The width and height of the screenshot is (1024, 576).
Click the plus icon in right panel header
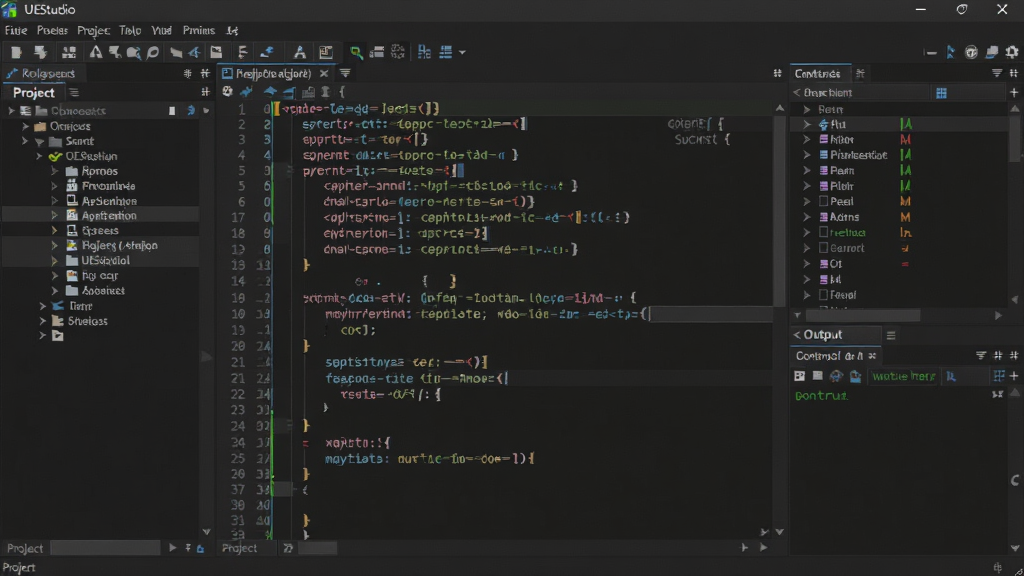tap(1014, 93)
